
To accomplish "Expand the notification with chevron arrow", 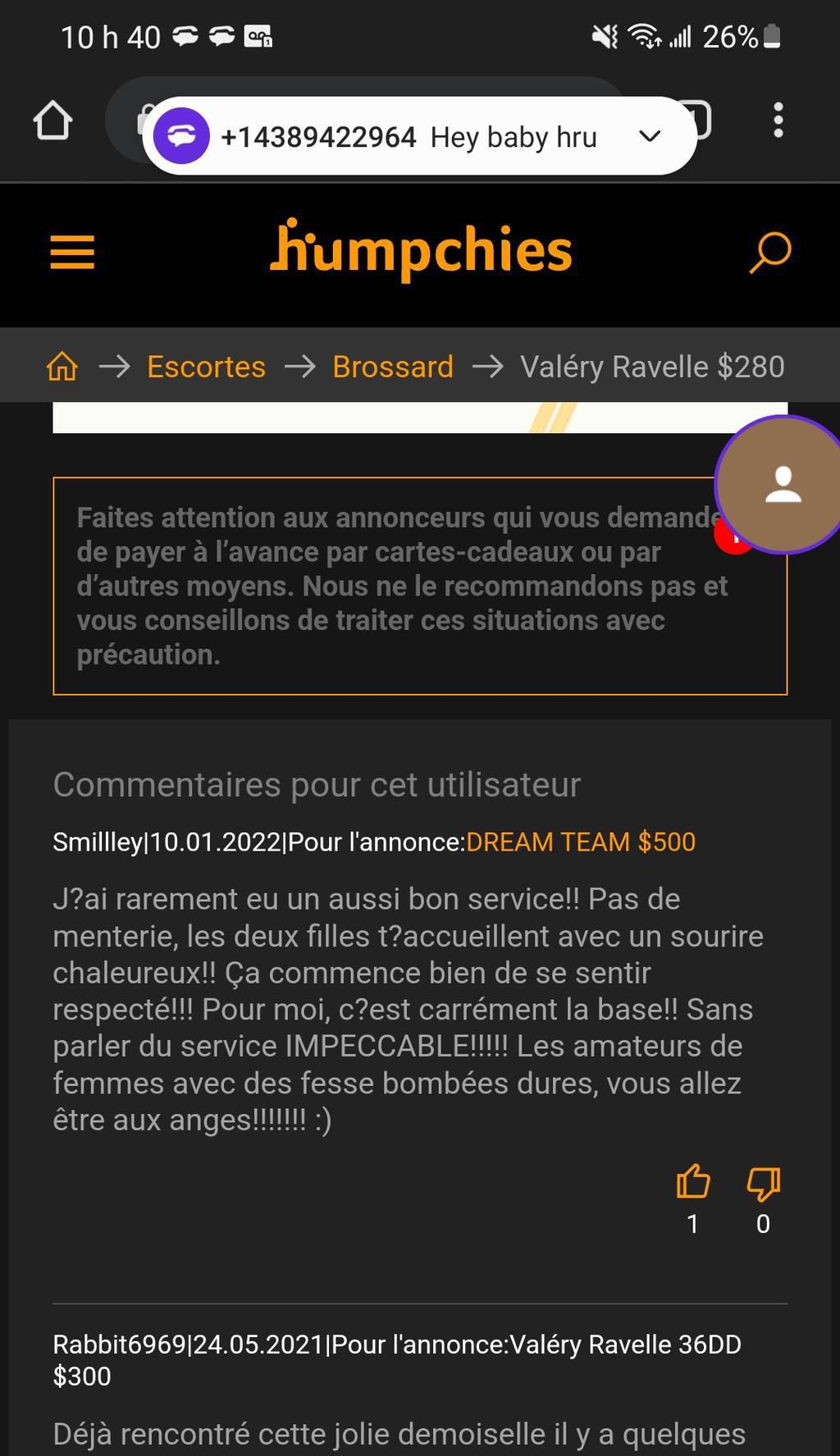I will click(x=650, y=136).
